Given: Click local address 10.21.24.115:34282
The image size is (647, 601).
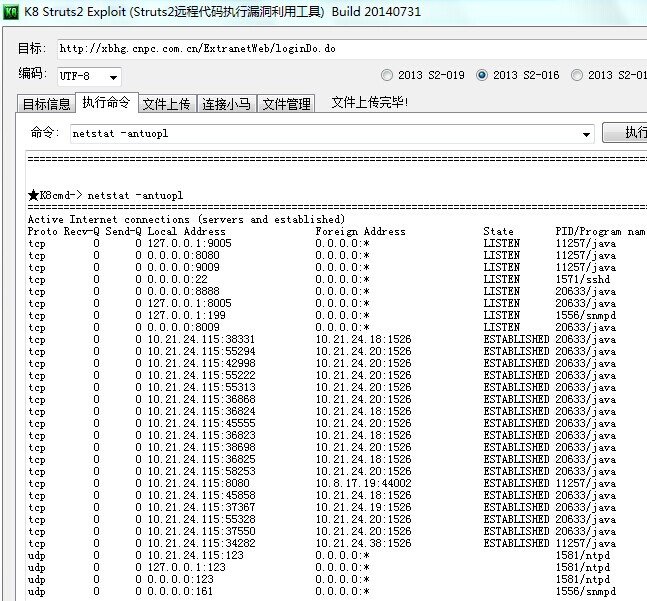Looking at the screenshot, I should (201, 543).
